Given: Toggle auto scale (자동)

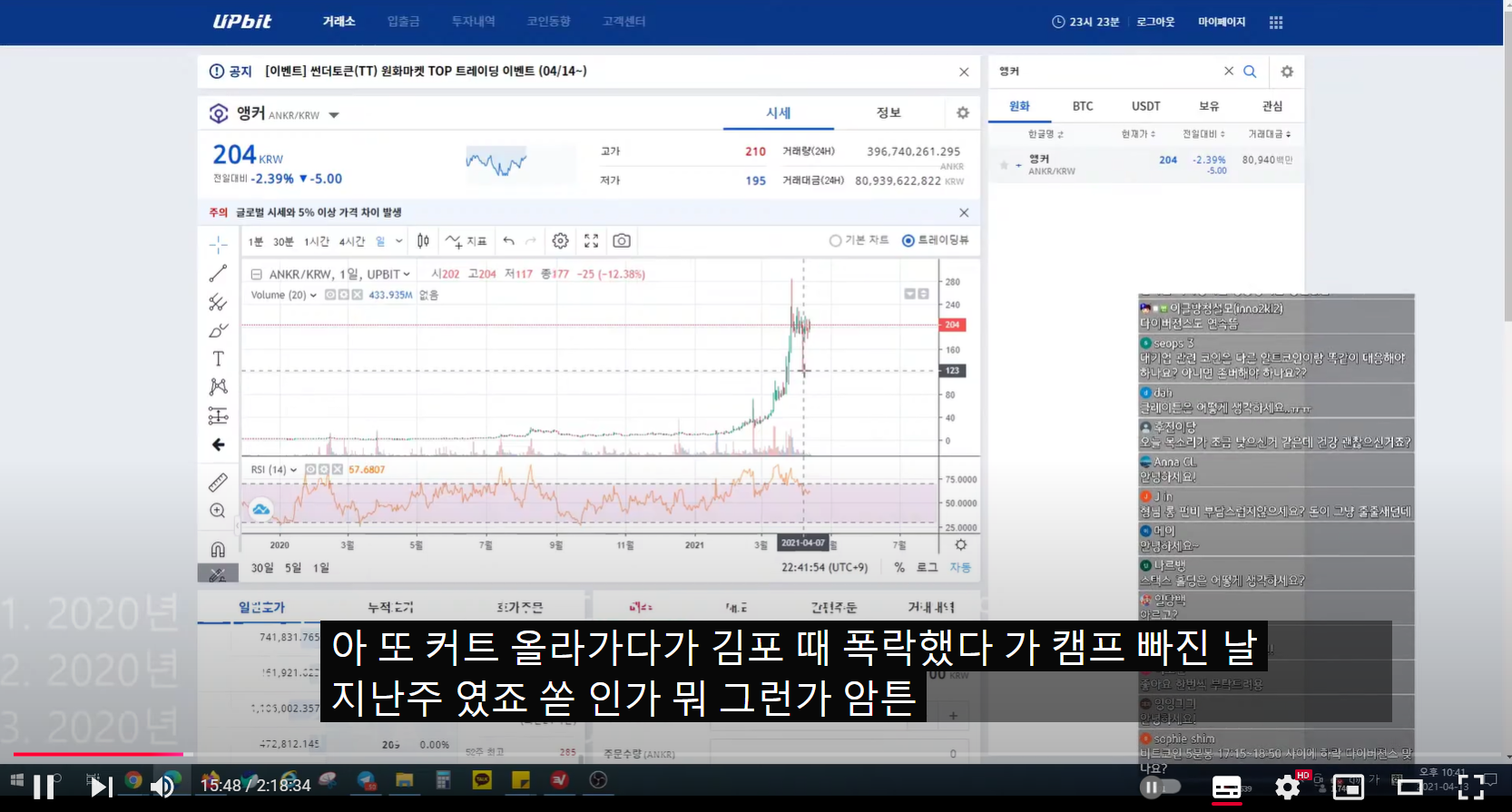Looking at the screenshot, I should (960, 567).
